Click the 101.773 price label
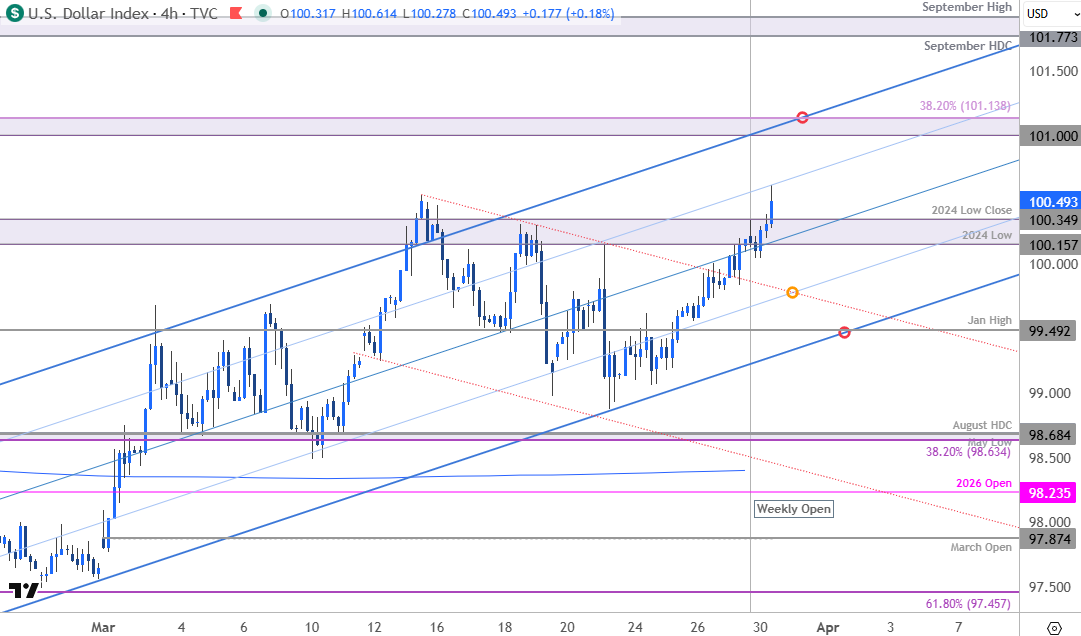Viewport: 1081px width, 636px height. (x=1050, y=37)
